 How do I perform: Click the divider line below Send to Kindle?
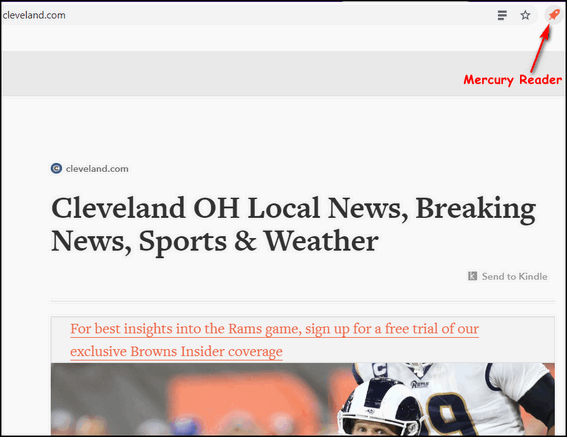point(302,301)
